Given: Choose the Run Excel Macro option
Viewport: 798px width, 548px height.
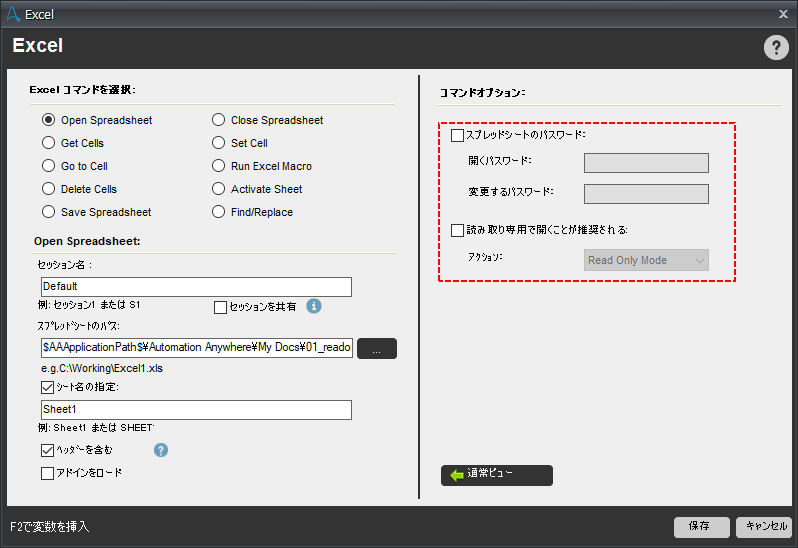Looking at the screenshot, I should pyautogui.click(x=218, y=165).
